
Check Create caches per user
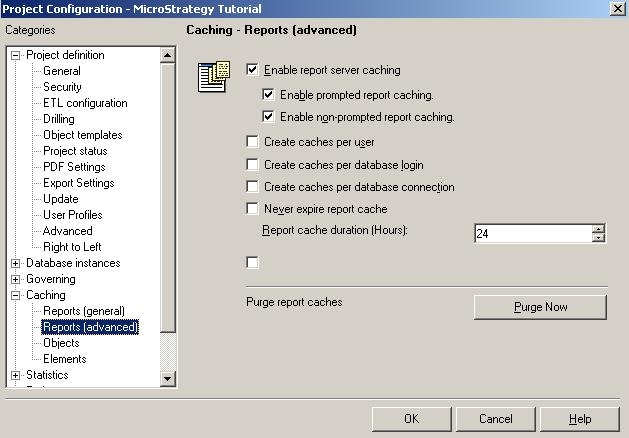tap(252, 141)
